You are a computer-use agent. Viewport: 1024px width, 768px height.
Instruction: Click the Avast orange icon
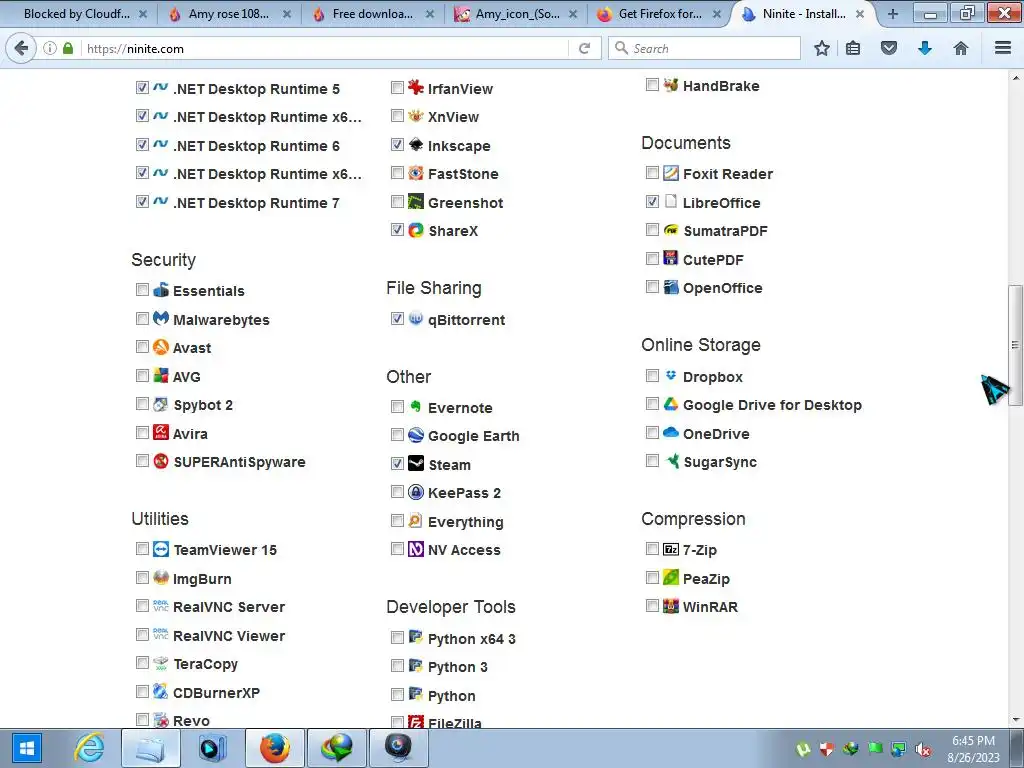(x=161, y=347)
